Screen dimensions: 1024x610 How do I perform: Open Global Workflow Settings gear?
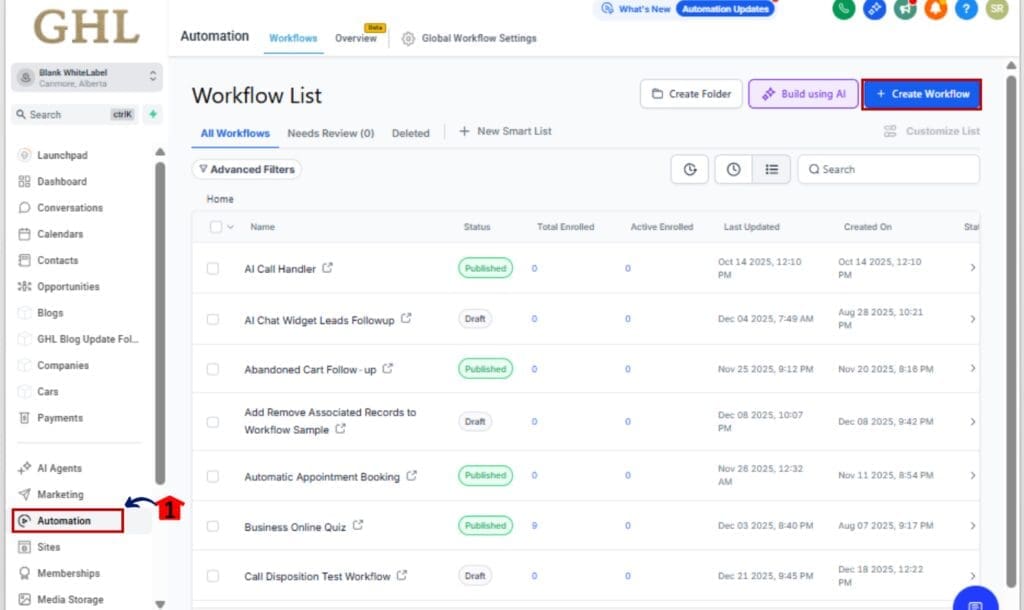pyautogui.click(x=408, y=39)
